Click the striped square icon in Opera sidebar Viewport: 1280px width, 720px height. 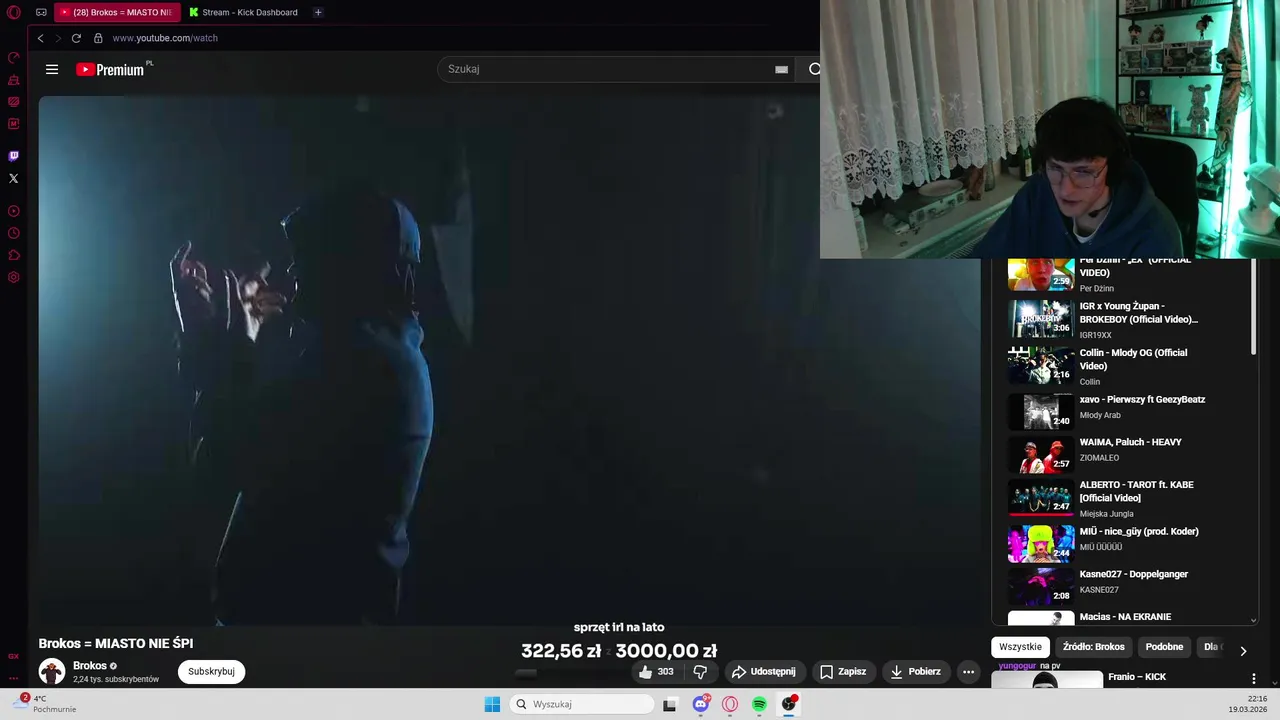coord(14,101)
